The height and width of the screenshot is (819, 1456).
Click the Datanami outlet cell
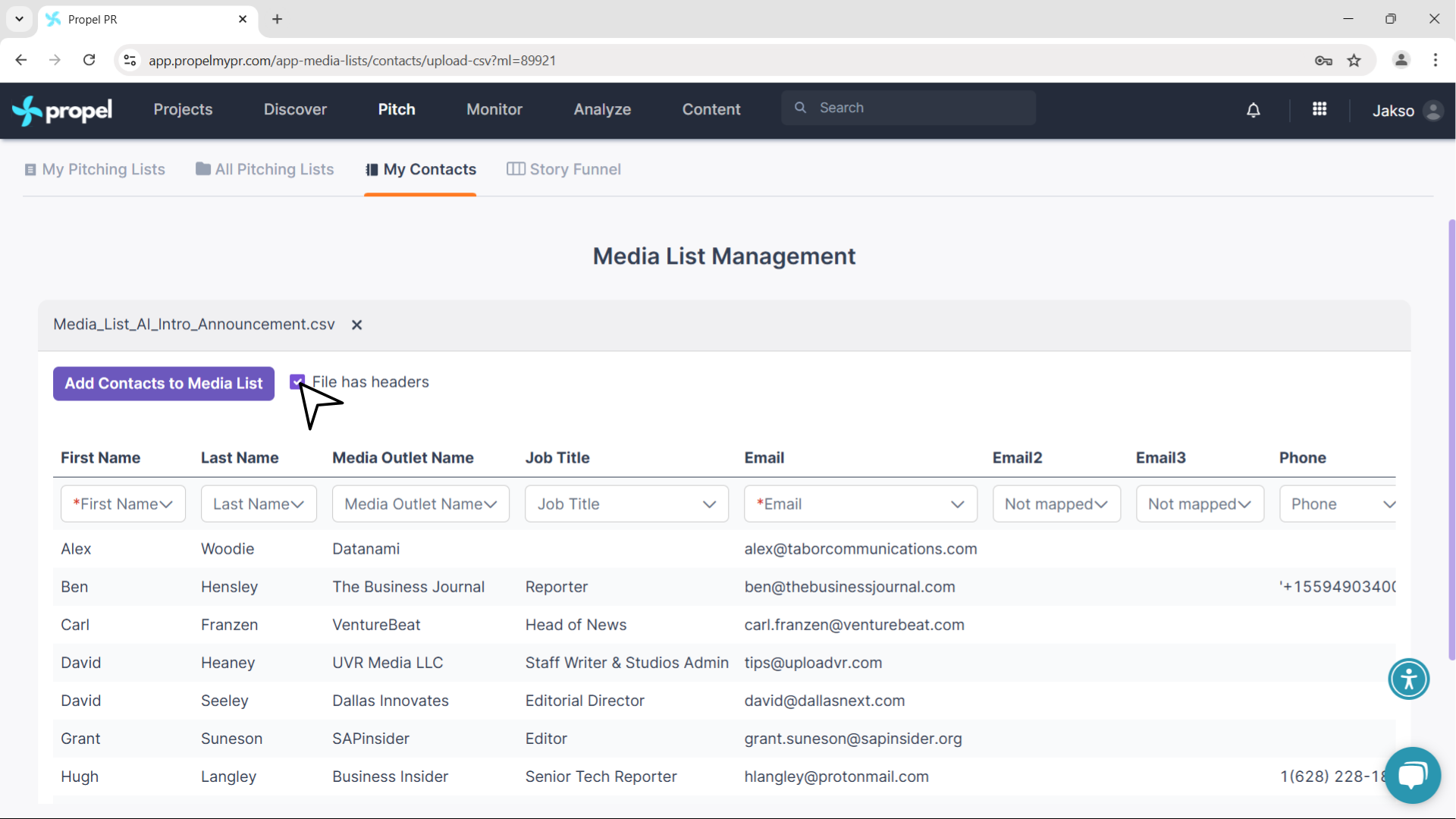click(x=366, y=549)
